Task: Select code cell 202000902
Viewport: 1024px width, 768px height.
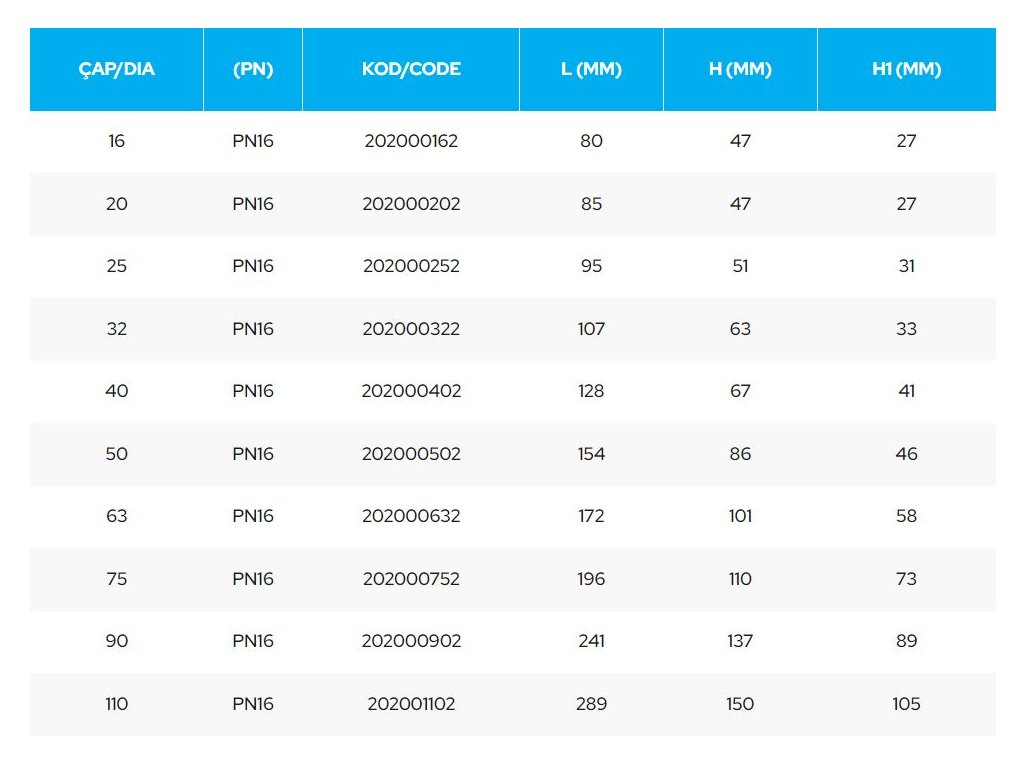Action: [411, 641]
